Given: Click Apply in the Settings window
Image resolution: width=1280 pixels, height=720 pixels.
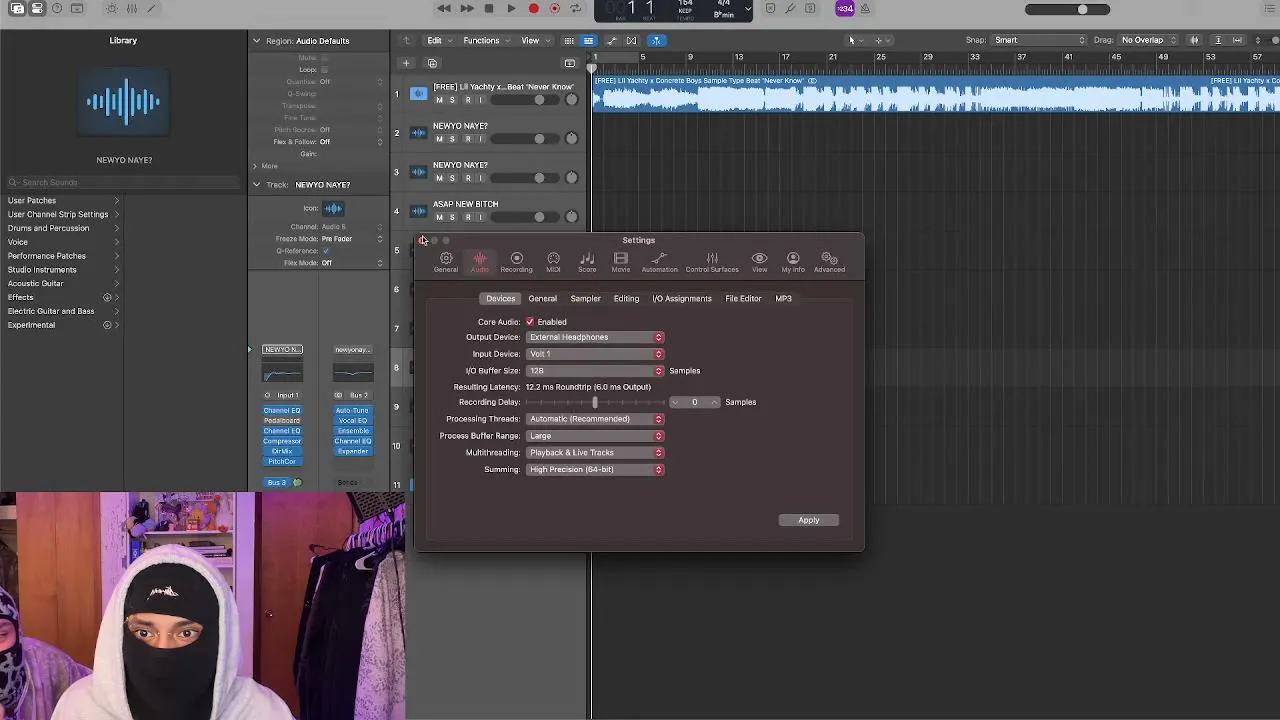Looking at the screenshot, I should click(x=808, y=520).
